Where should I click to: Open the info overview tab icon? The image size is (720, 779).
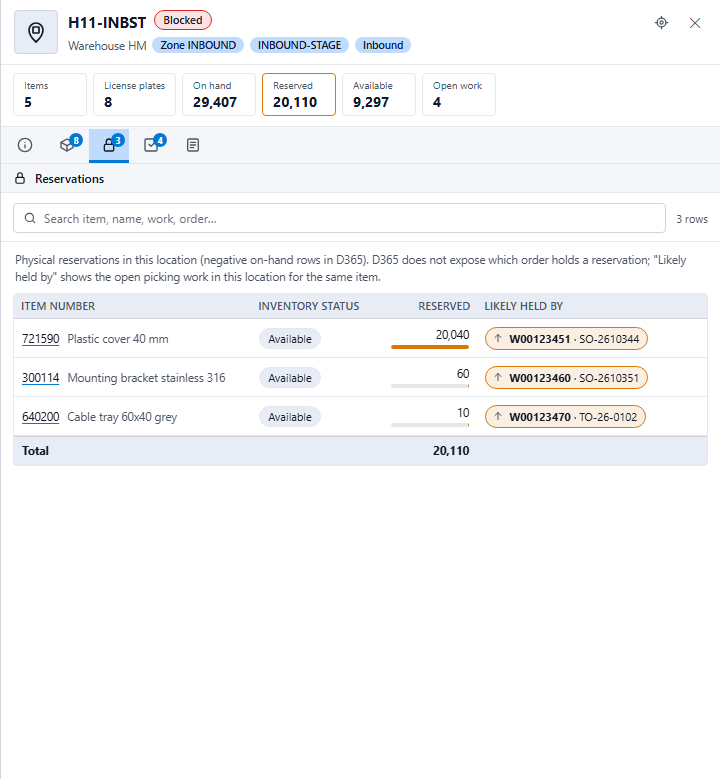[x=25, y=145]
